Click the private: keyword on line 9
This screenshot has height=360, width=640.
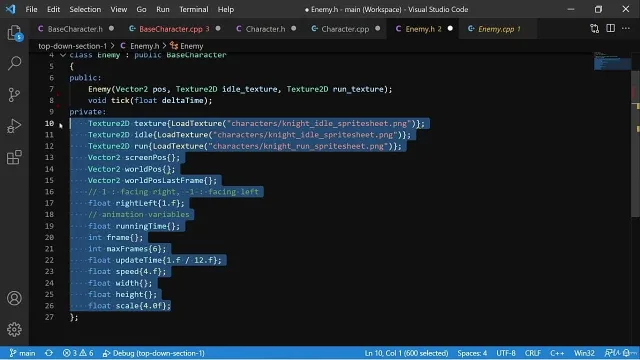tap(88, 112)
